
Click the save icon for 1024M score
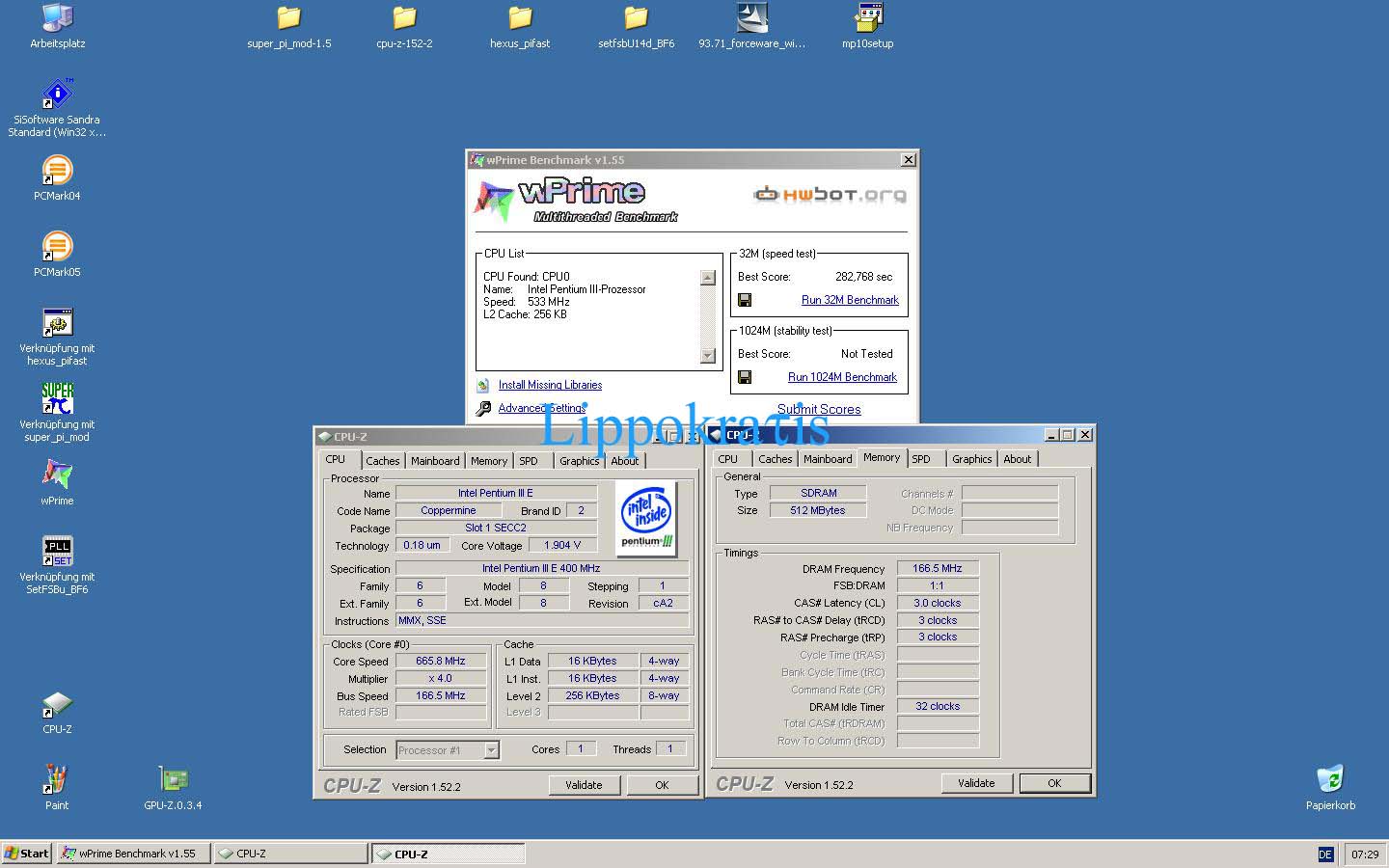pos(745,377)
